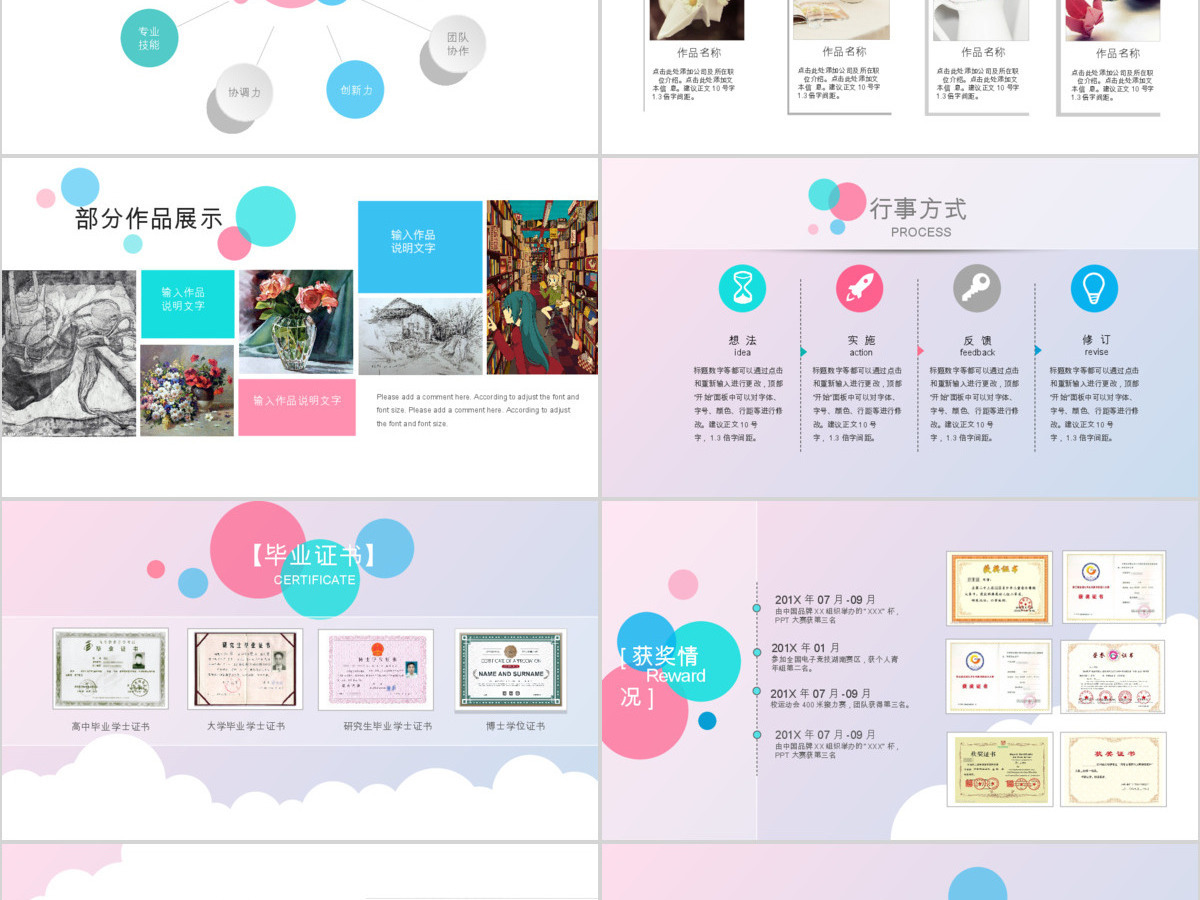Open the house pencil sketch image

(420, 336)
